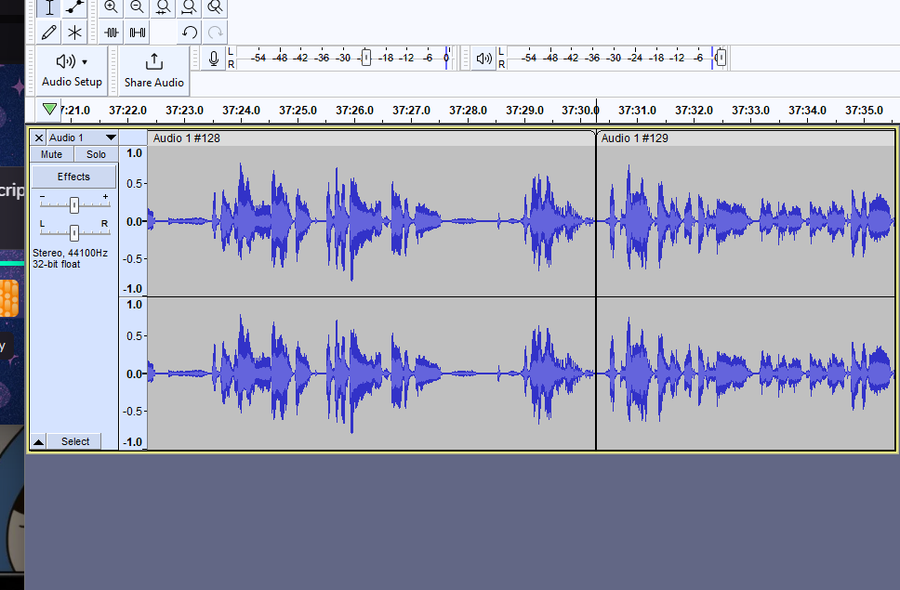
Task: Open Effects for Audio 1 track
Action: coord(73,177)
